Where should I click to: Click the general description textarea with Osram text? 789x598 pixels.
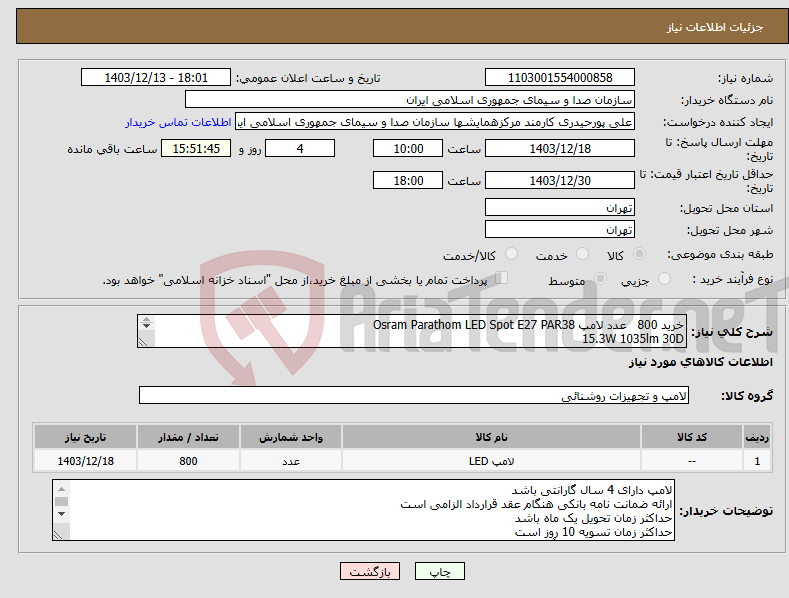[x=412, y=331]
